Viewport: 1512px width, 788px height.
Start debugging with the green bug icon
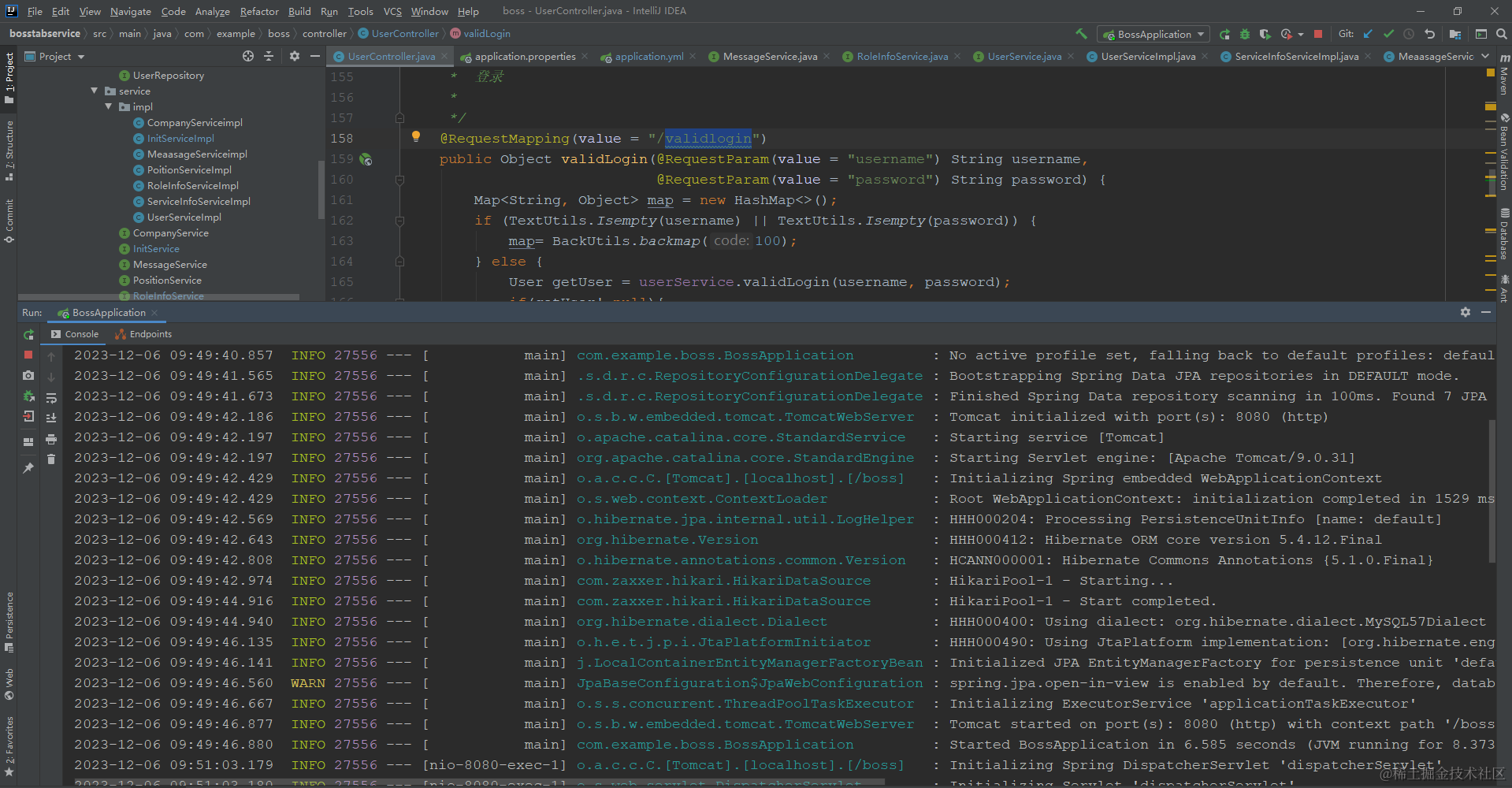1245,34
